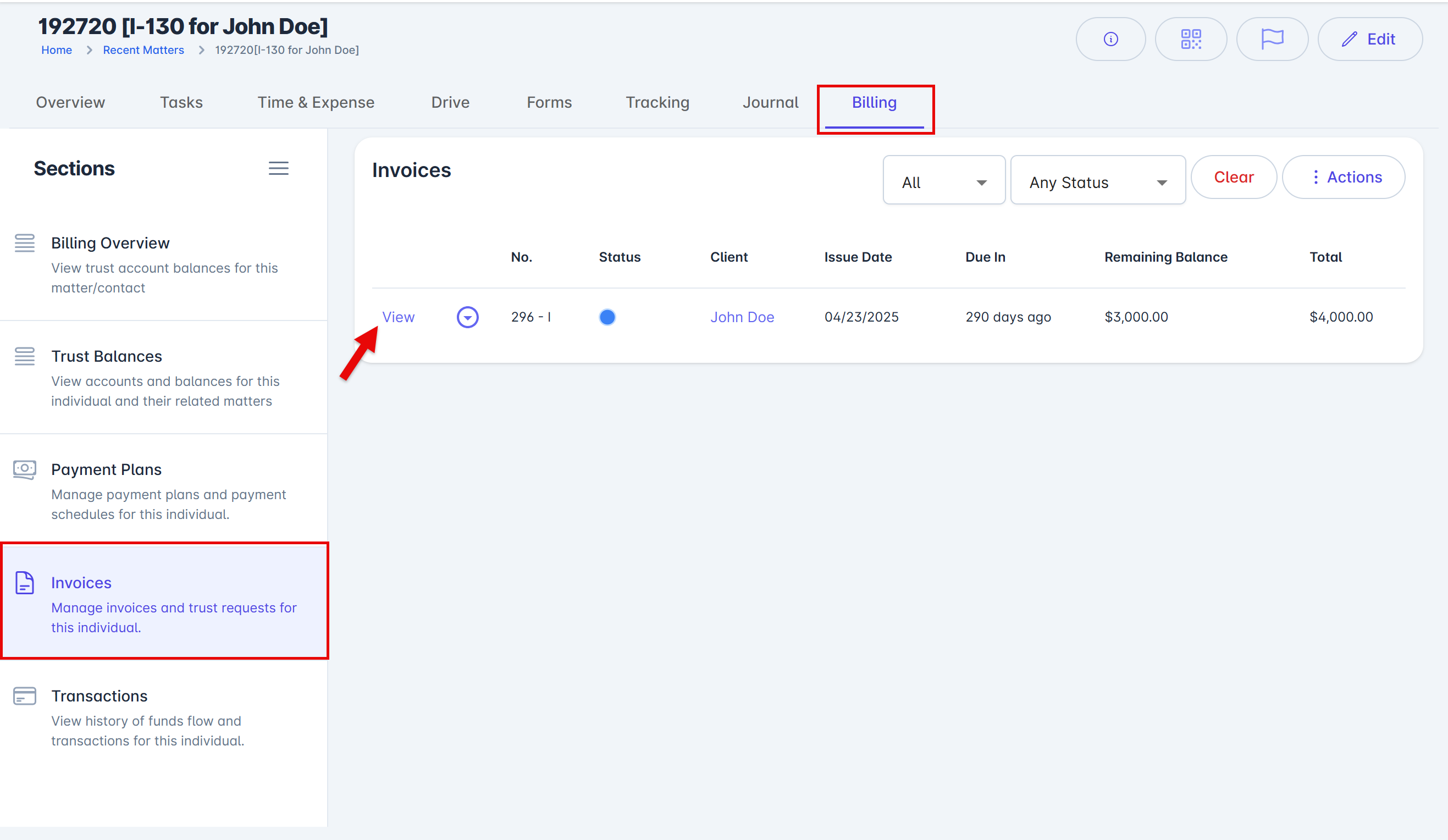Open the QR code icon button

point(1191,39)
